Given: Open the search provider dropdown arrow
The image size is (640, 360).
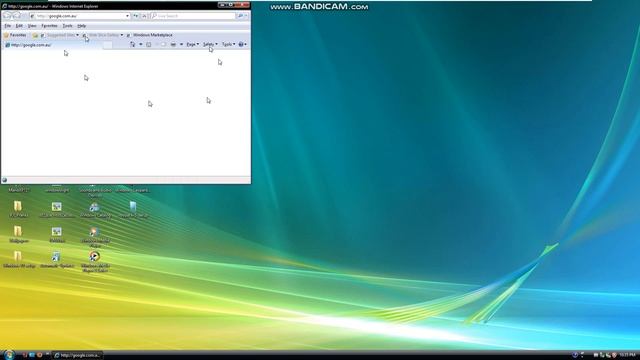Looking at the screenshot, I should click(x=246, y=16).
